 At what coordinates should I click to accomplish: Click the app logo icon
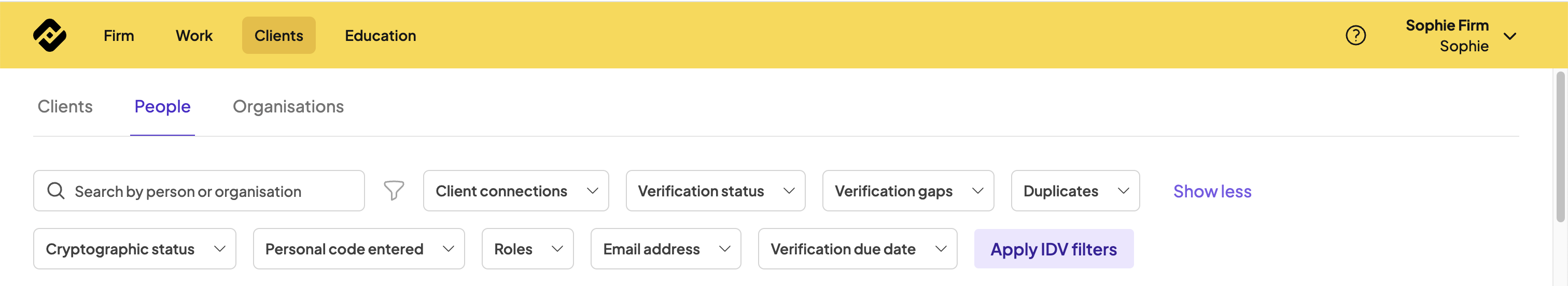click(49, 35)
